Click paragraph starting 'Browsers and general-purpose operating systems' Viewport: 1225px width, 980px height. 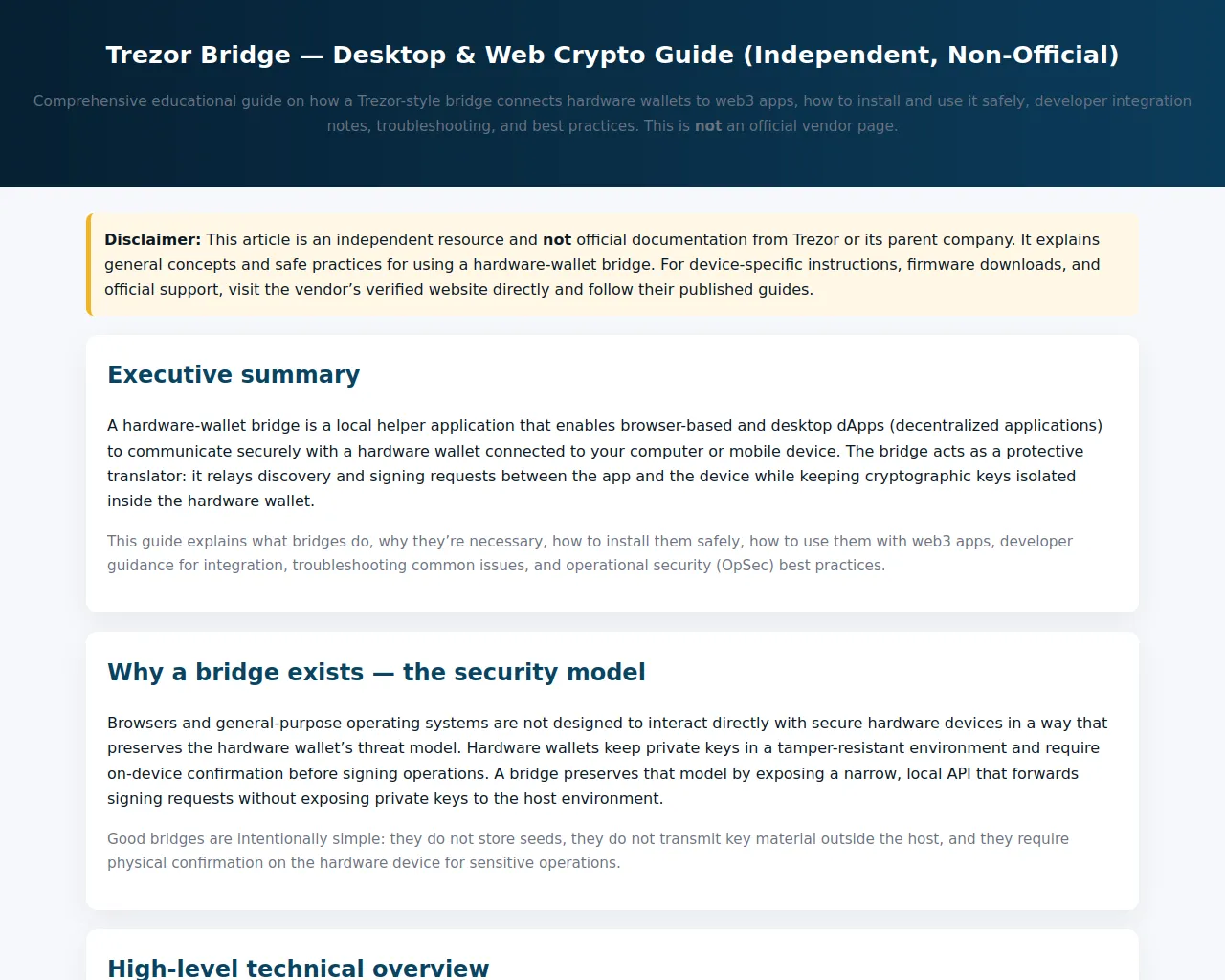tap(608, 761)
